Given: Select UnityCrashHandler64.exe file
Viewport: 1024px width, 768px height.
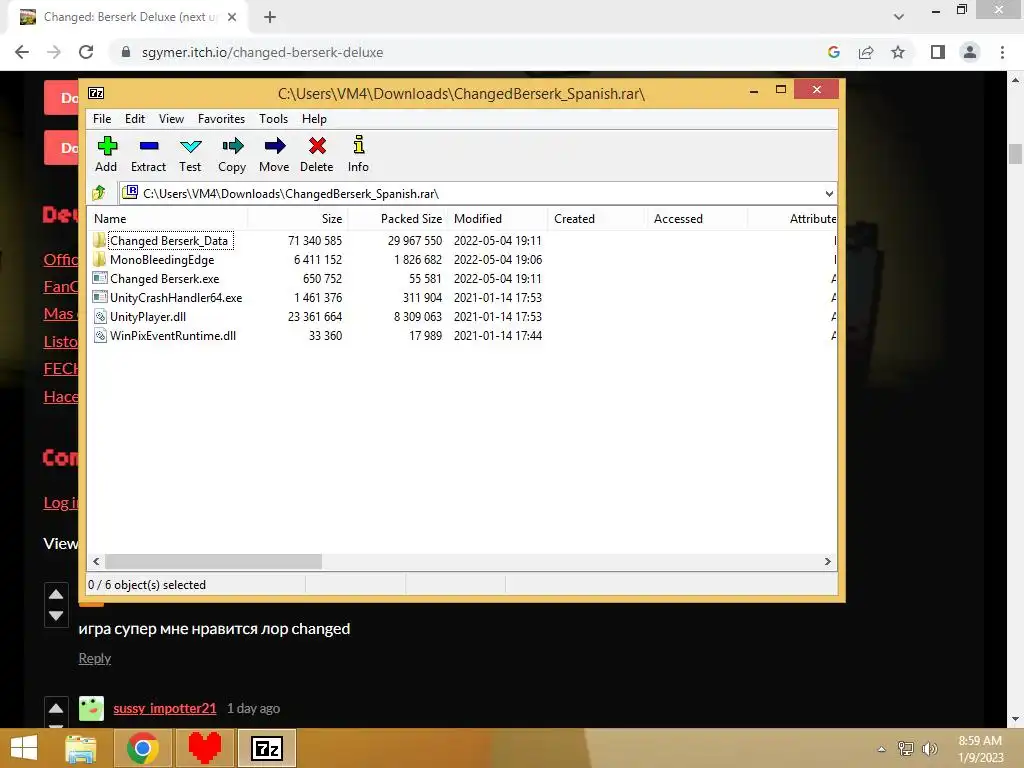Looking at the screenshot, I should [x=176, y=298].
